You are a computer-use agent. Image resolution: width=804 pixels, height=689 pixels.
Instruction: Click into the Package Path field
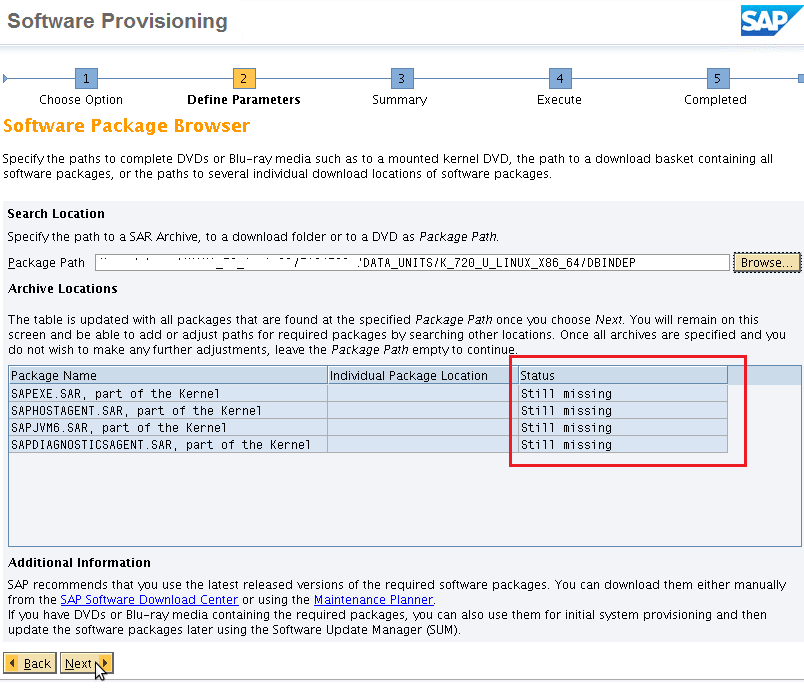point(412,262)
